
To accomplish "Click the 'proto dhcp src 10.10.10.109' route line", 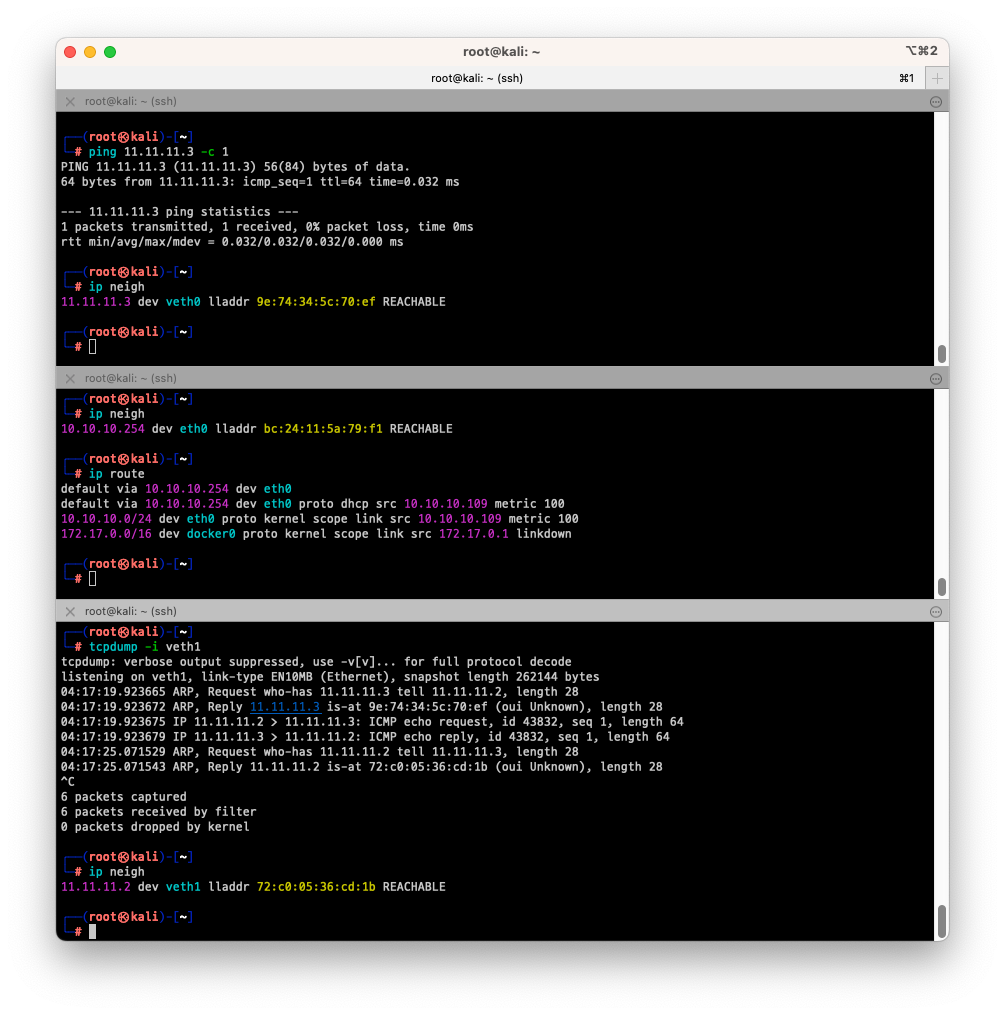I will point(313,504).
